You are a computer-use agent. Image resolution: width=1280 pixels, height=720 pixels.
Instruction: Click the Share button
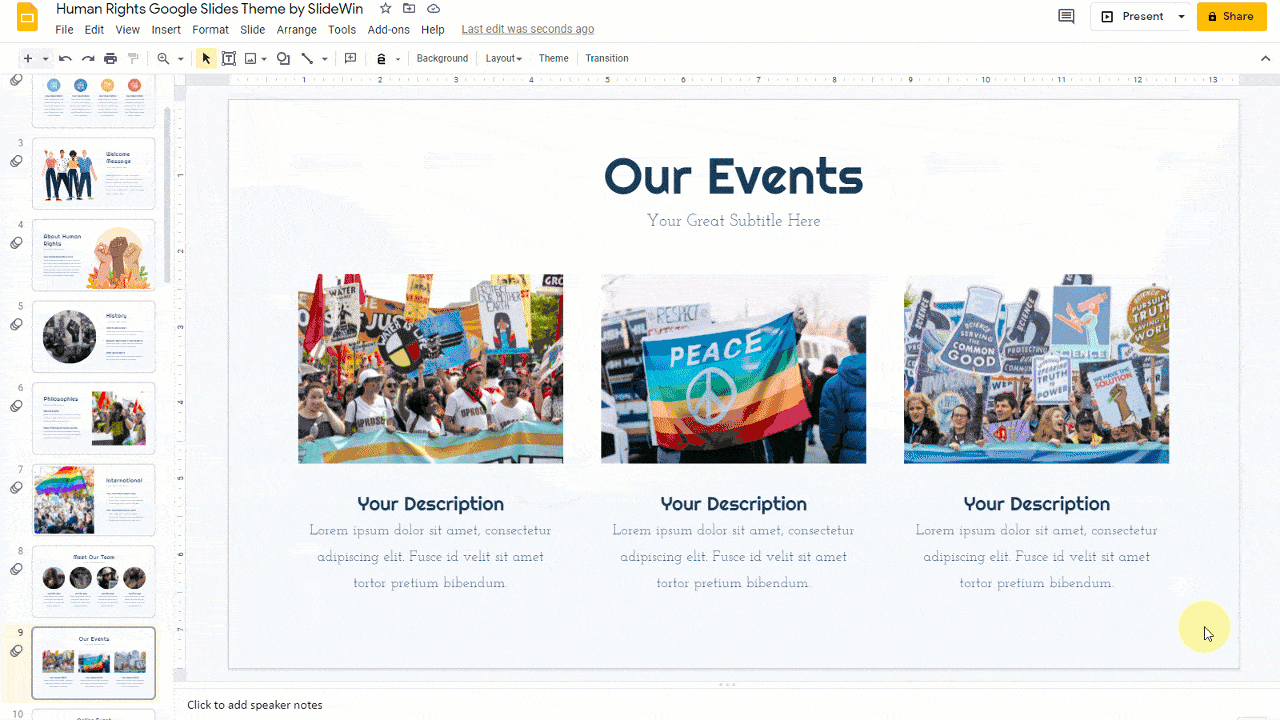pyautogui.click(x=1231, y=16)
